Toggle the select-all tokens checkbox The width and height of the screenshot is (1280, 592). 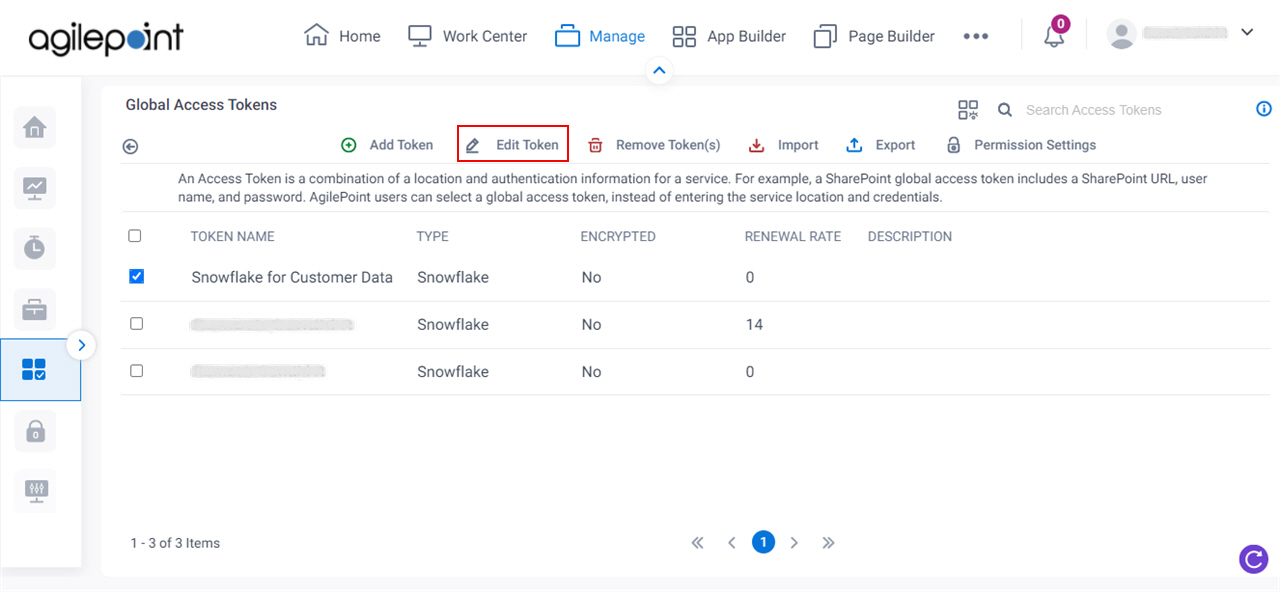135,236
